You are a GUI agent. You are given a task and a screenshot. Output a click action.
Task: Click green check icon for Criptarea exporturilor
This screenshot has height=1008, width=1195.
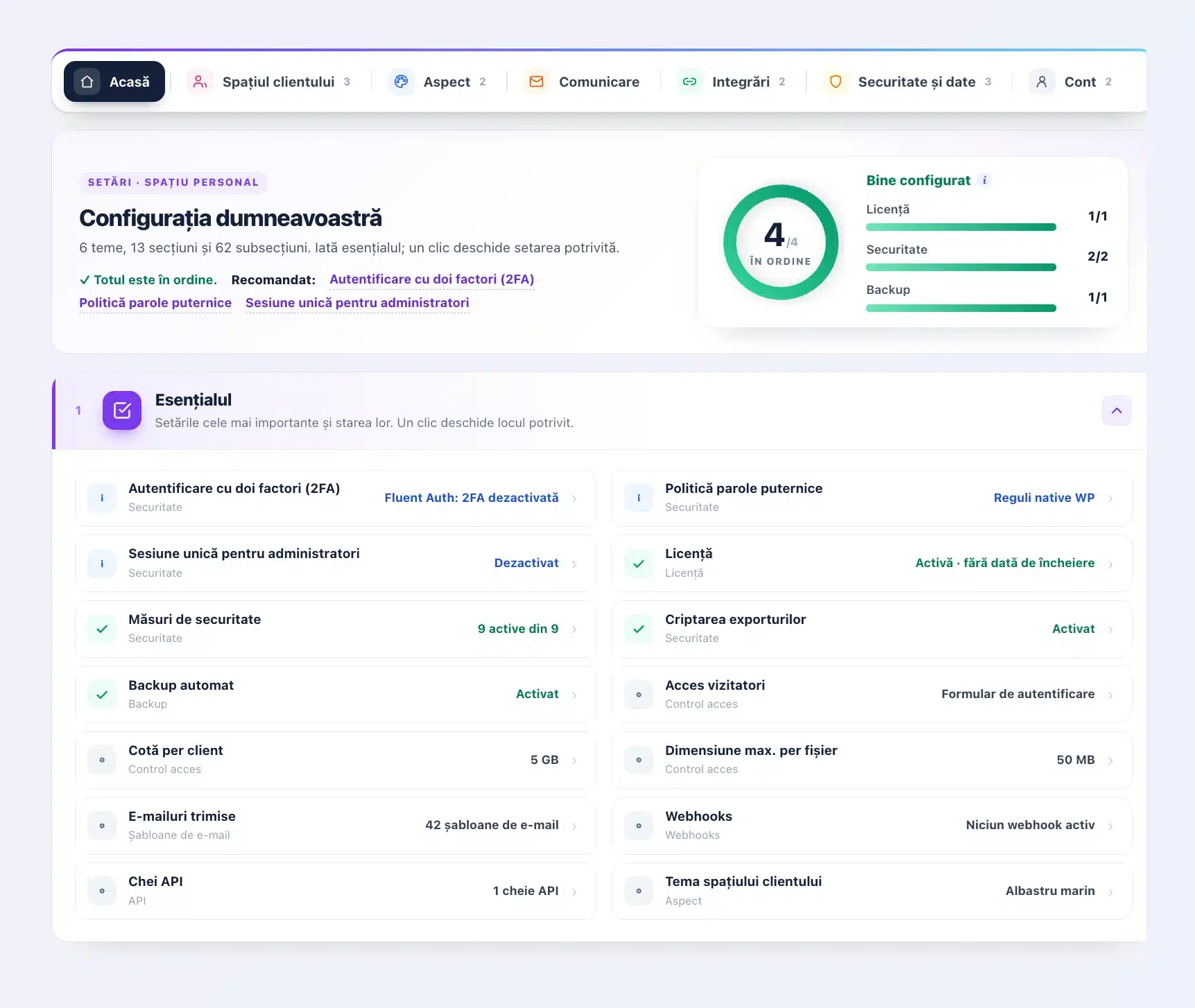tap(639, 629)
